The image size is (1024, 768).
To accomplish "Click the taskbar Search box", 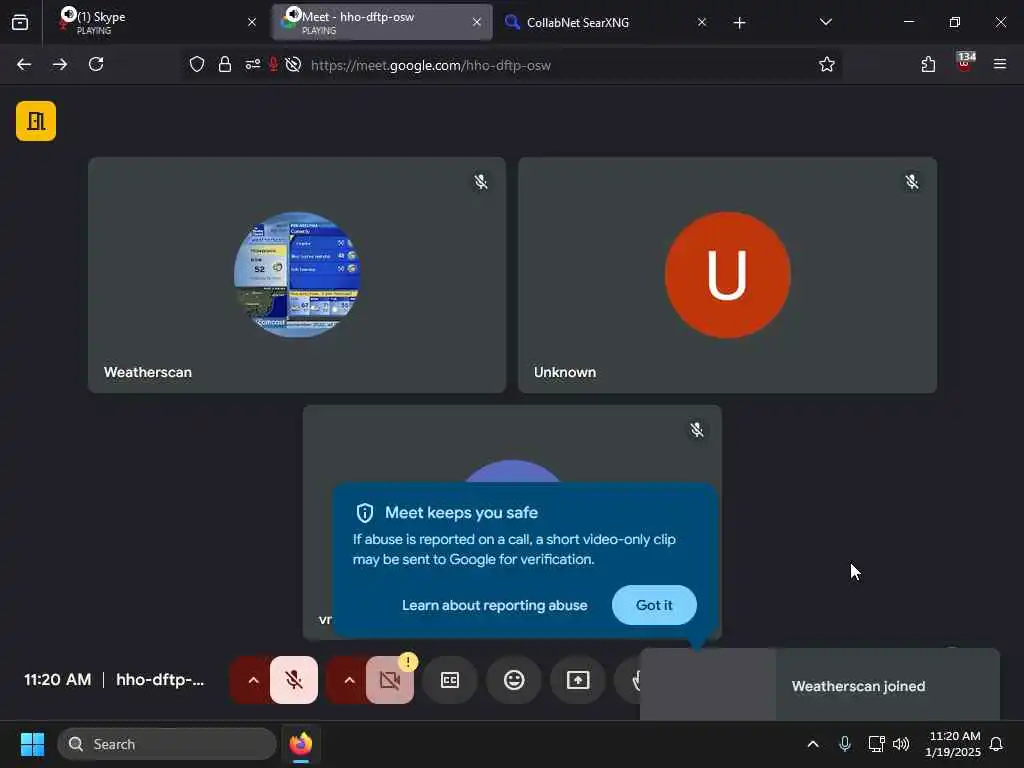I will 167,744.
